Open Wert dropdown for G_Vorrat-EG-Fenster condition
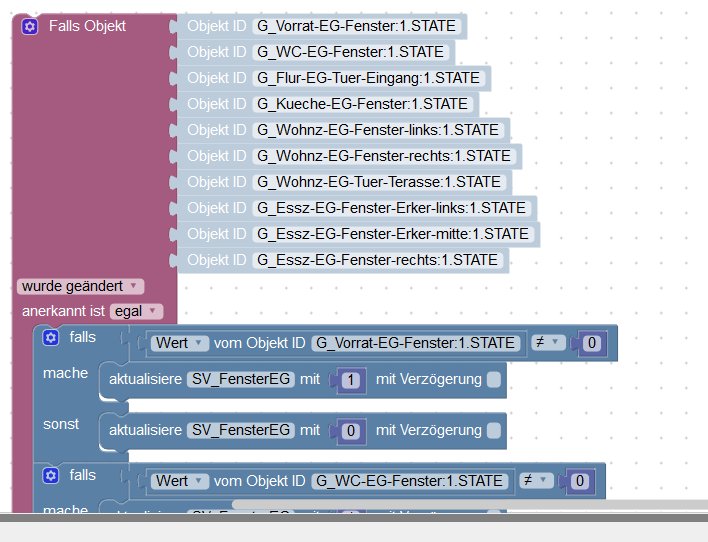Screen dimensions: 708x542 point(180,343)
